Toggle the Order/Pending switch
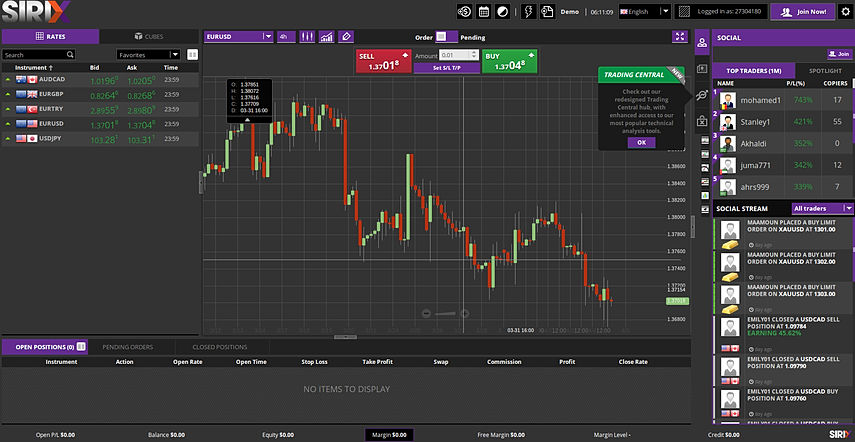This screenshot has width=855, height=442. (x=447, y=37)
